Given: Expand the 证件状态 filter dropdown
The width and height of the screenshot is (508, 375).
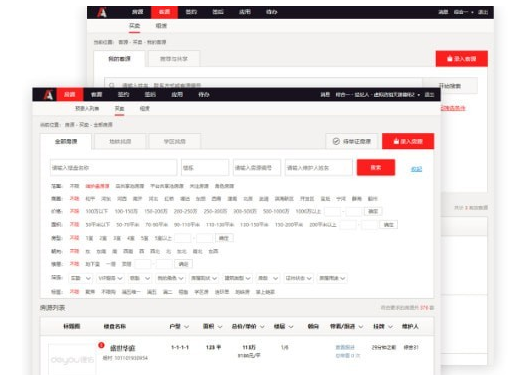Looking at the screenshot, I should point(298,278).
